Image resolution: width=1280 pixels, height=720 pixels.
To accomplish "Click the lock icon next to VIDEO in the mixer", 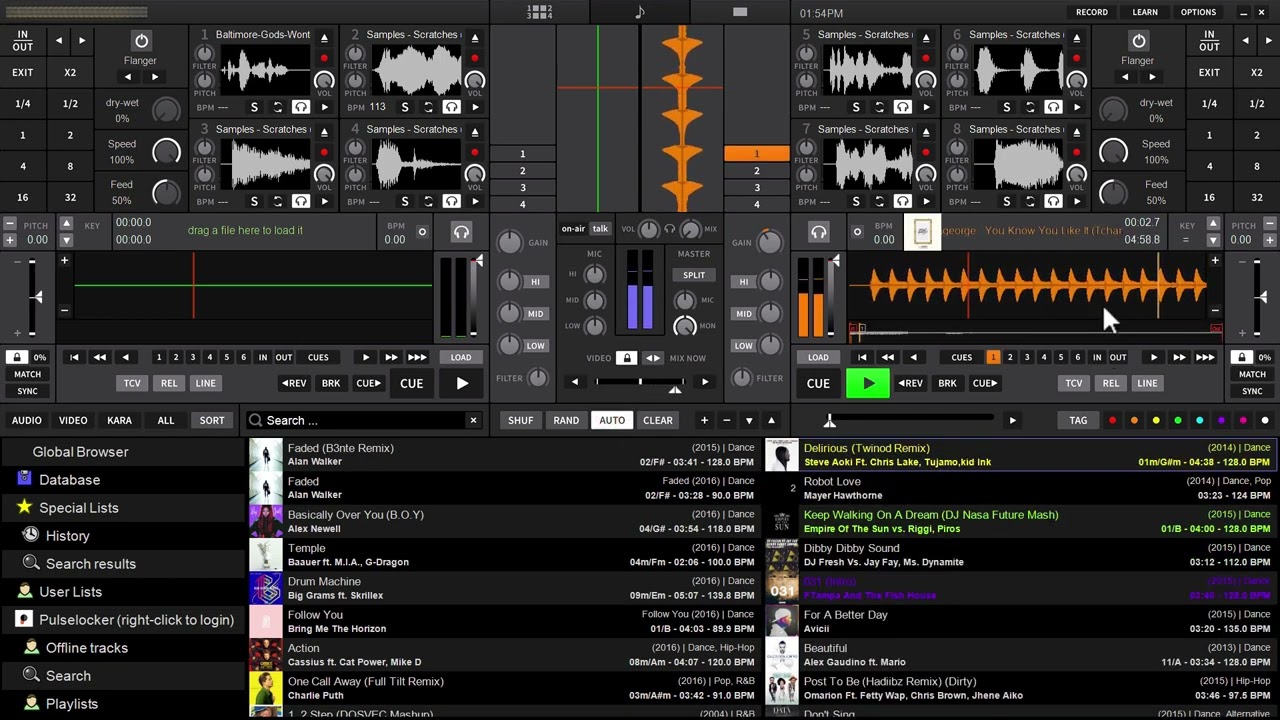I will (627, 358).
